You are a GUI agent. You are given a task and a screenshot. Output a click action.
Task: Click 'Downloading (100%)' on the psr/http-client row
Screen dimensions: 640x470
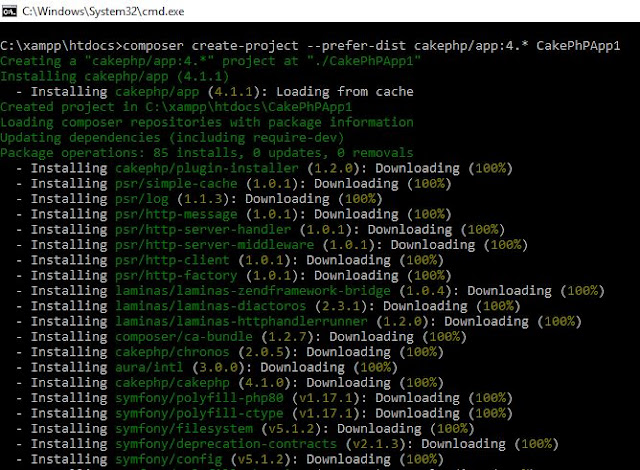[x=375, y=260]
